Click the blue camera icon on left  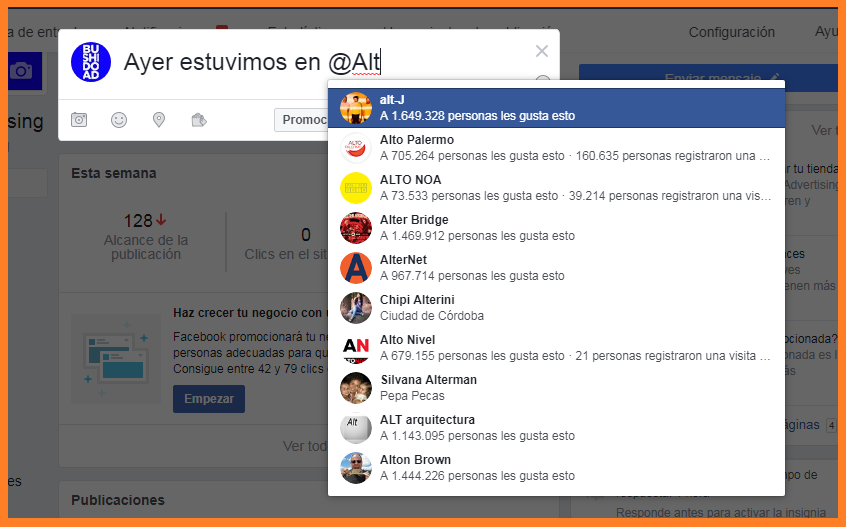22,71
